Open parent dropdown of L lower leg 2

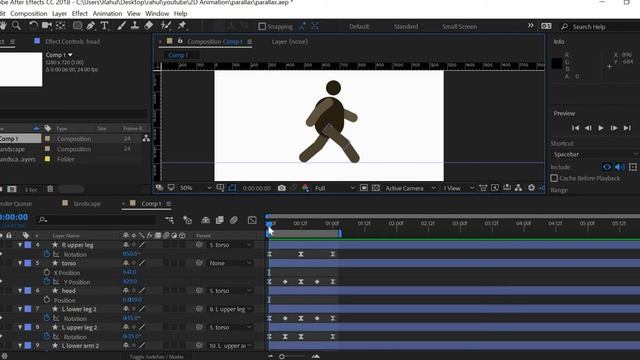pyautogui.click(x=230, y=309)
